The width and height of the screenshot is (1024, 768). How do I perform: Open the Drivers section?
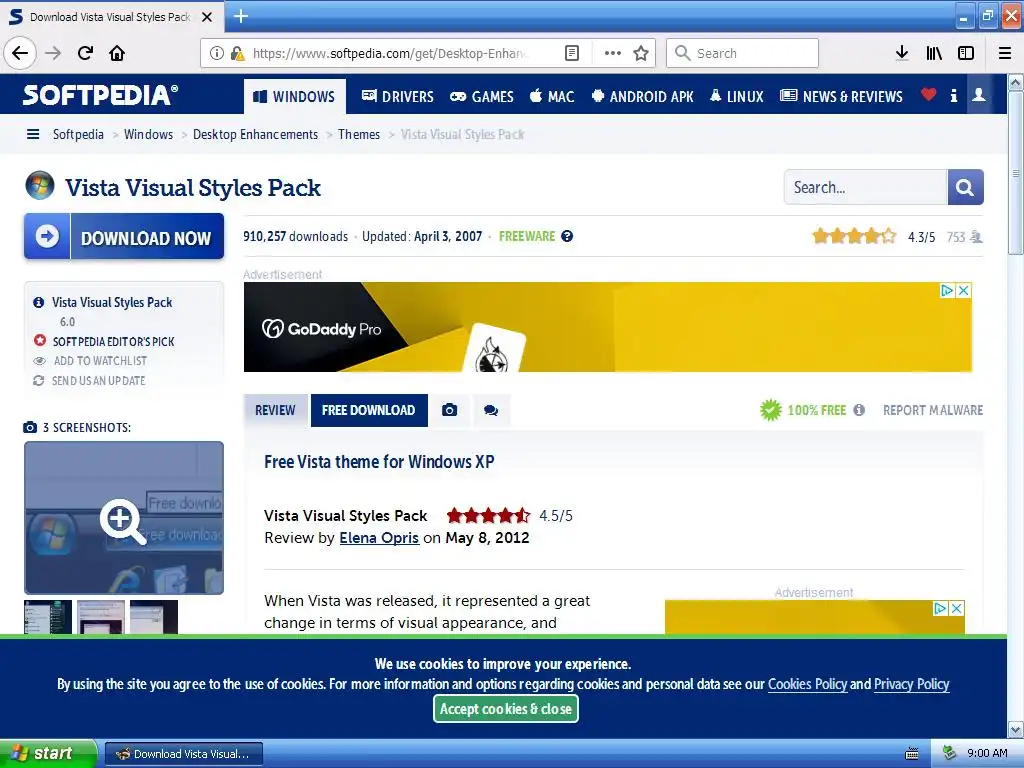tap(398, 97)
